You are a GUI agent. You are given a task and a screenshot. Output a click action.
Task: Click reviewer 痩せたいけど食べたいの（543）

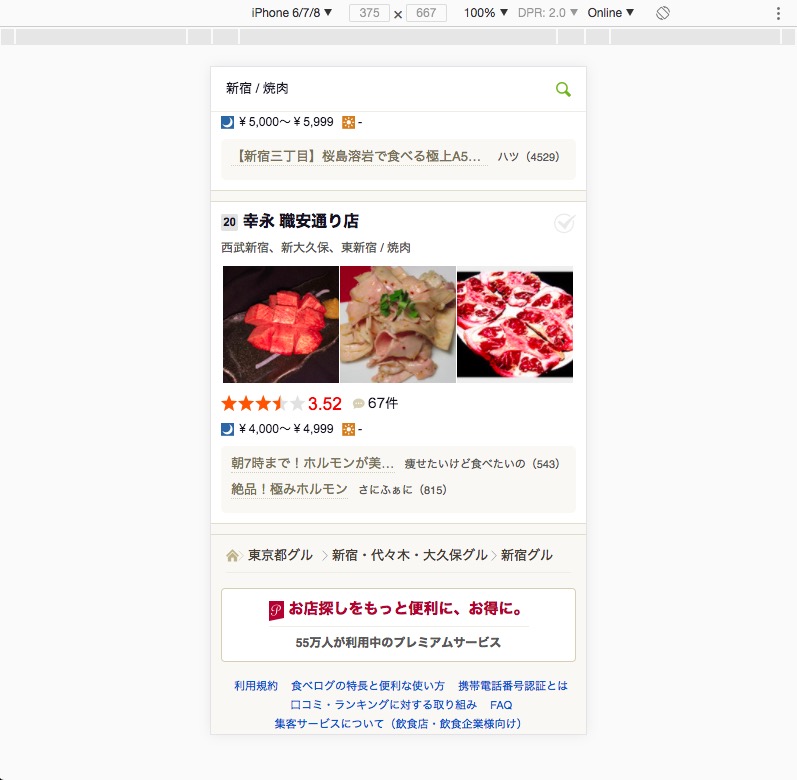(482, 464)
